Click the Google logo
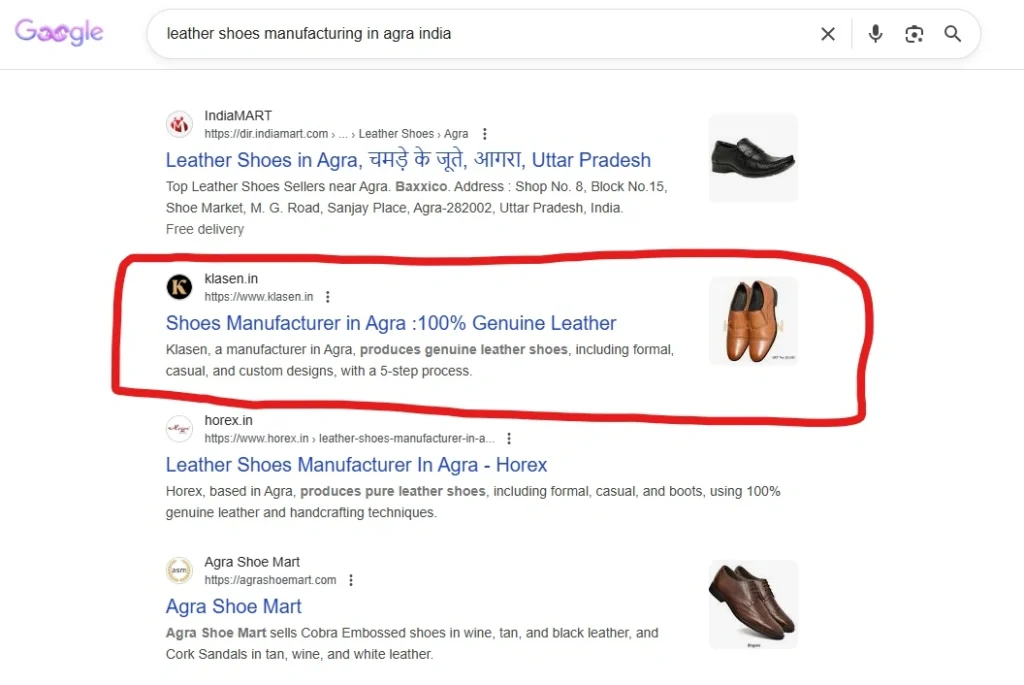Viewport: 1024px width, 685px height. click(x=59, y=32)
